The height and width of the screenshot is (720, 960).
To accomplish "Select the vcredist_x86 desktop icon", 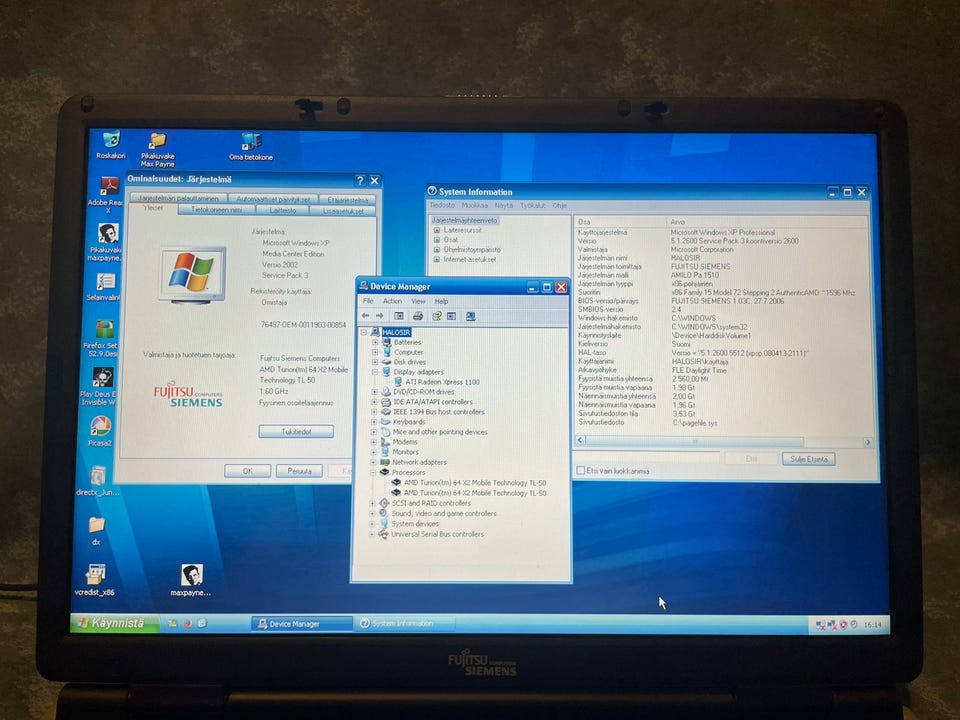I will tap(95, 580).
